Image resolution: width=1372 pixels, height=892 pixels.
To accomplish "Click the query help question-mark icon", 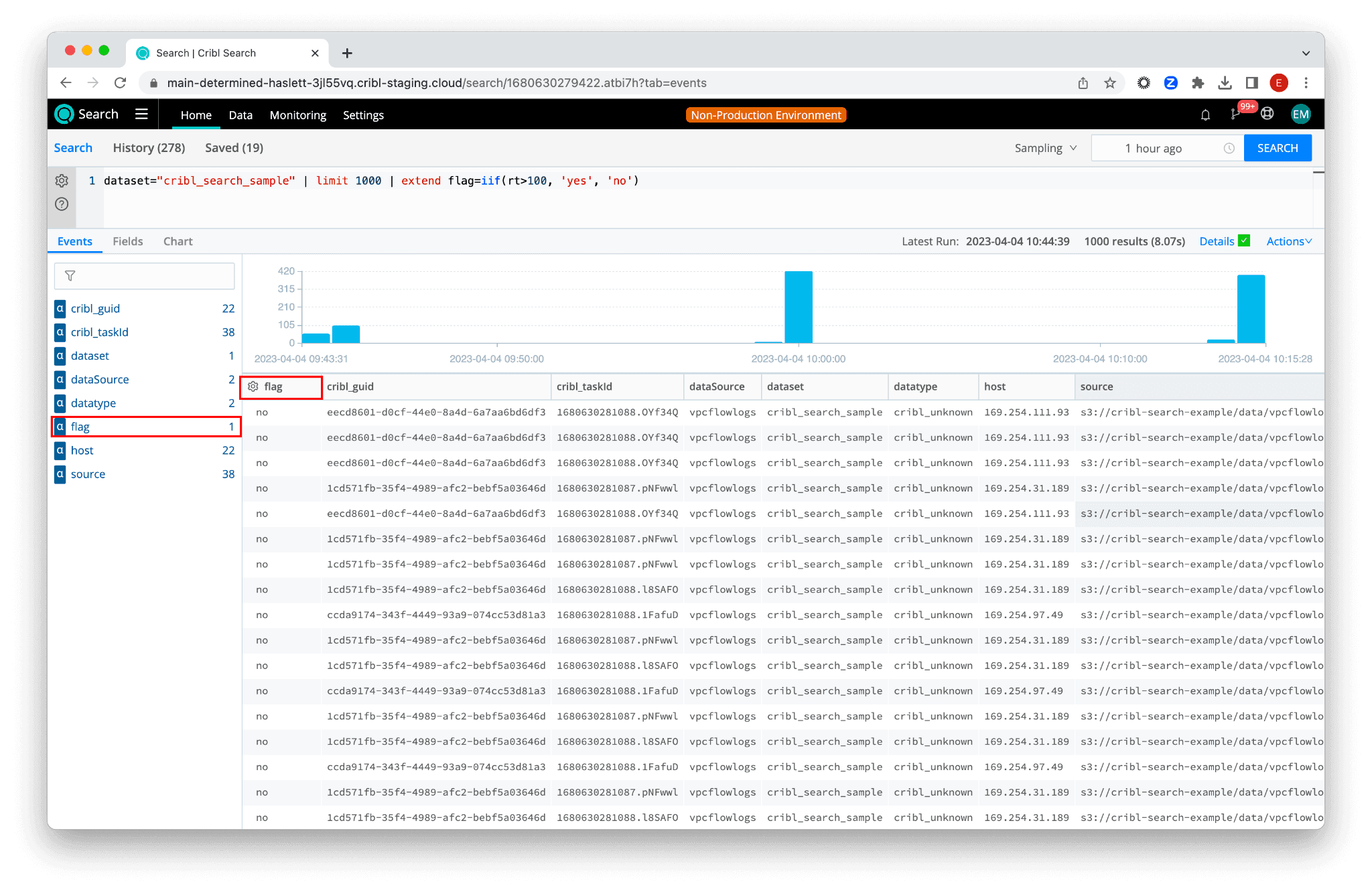I will tap(62, 204).
